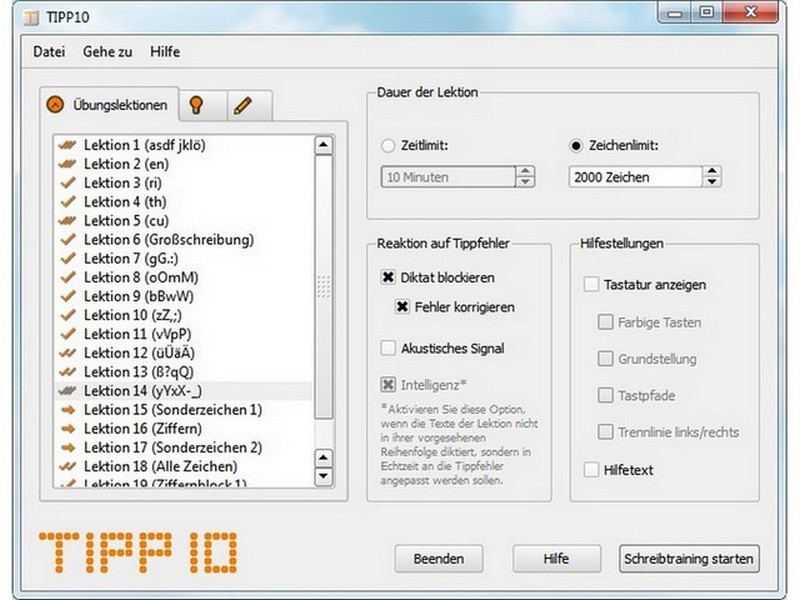Image resolution: width=800 pixels, height=600 pixels.
Task: Select Lektion 14 (yYxX-_)
Action: 184,391
